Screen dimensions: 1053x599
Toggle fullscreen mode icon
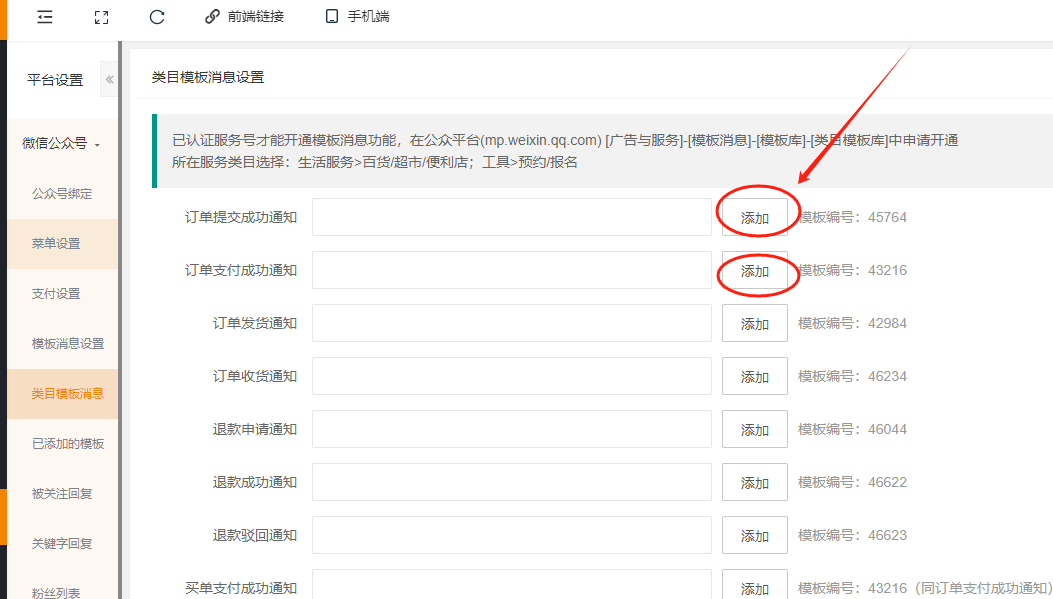pyautogui.click(x=101, y=17)
